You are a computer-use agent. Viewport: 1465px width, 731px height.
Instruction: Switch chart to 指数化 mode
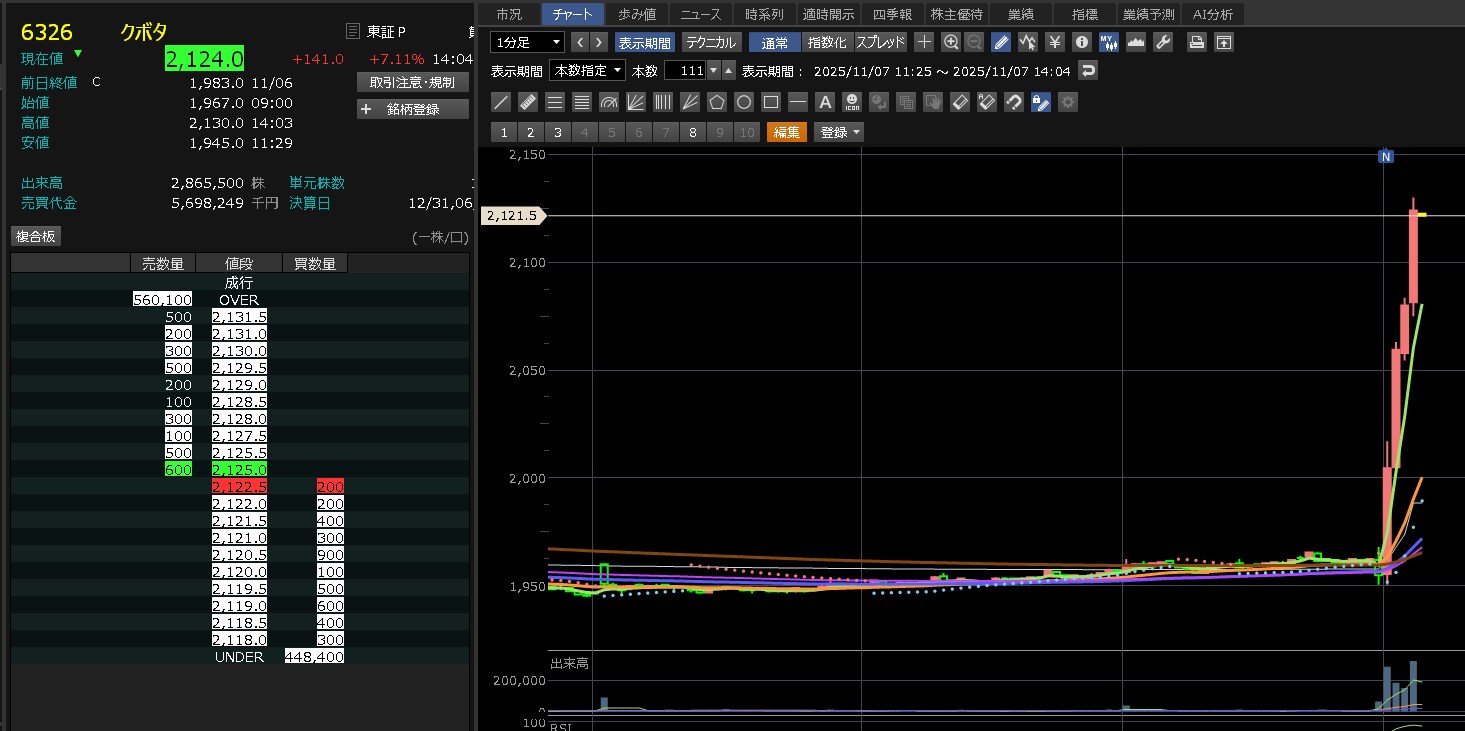coord(827,42)
